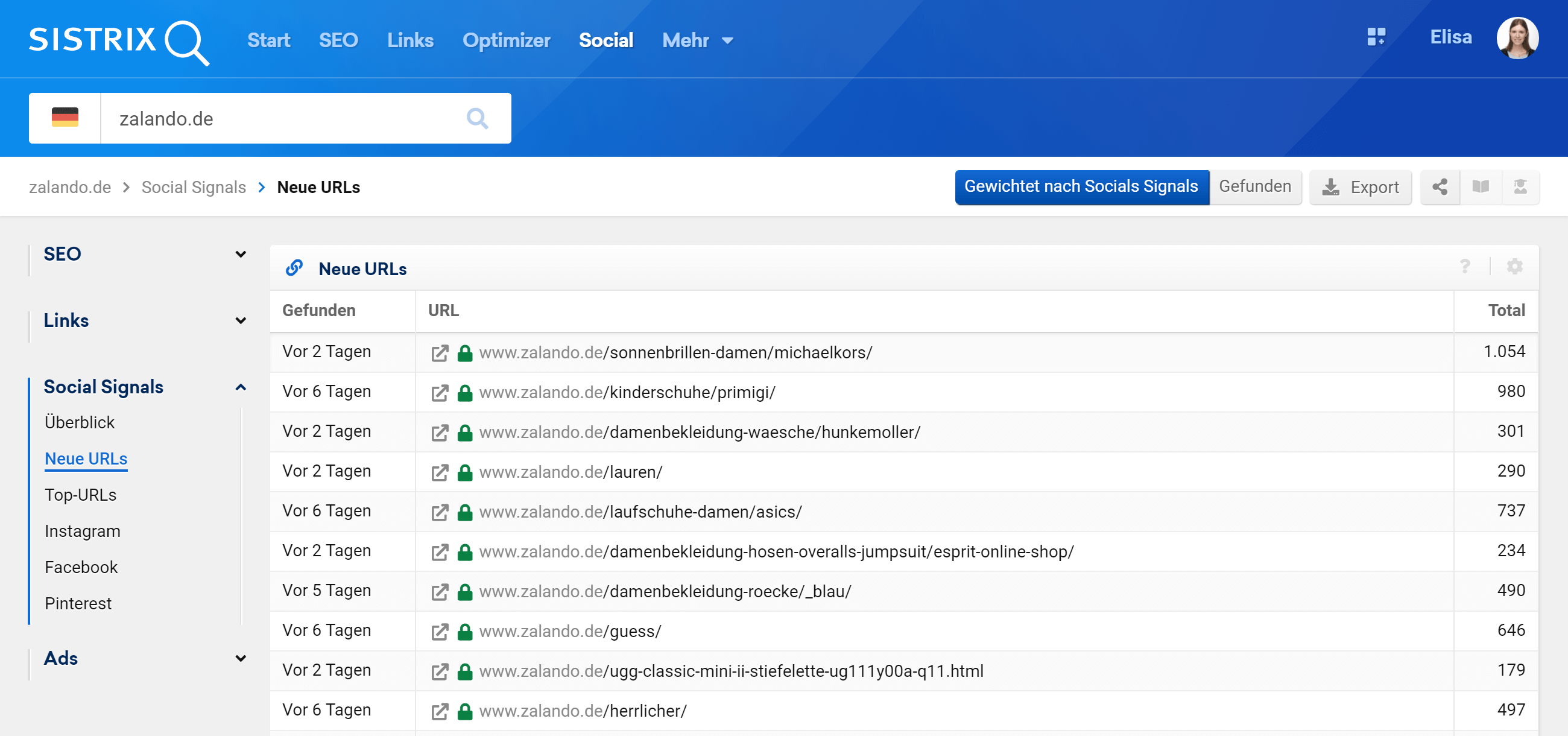Open the dashboard add icon near Elisa
Image resolution: width=1568 pixels, height=736 pixels.
coord(1376,37)
